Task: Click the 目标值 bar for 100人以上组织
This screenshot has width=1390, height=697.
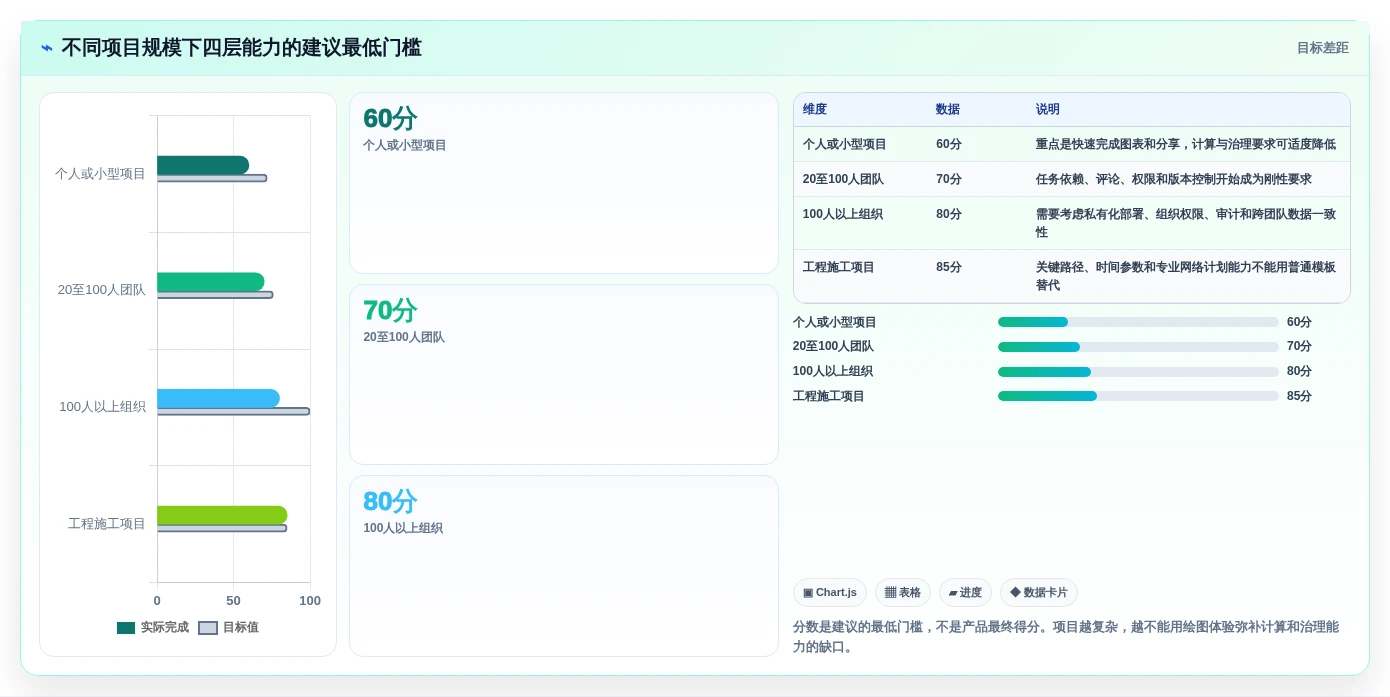Action: pos(233,411)
